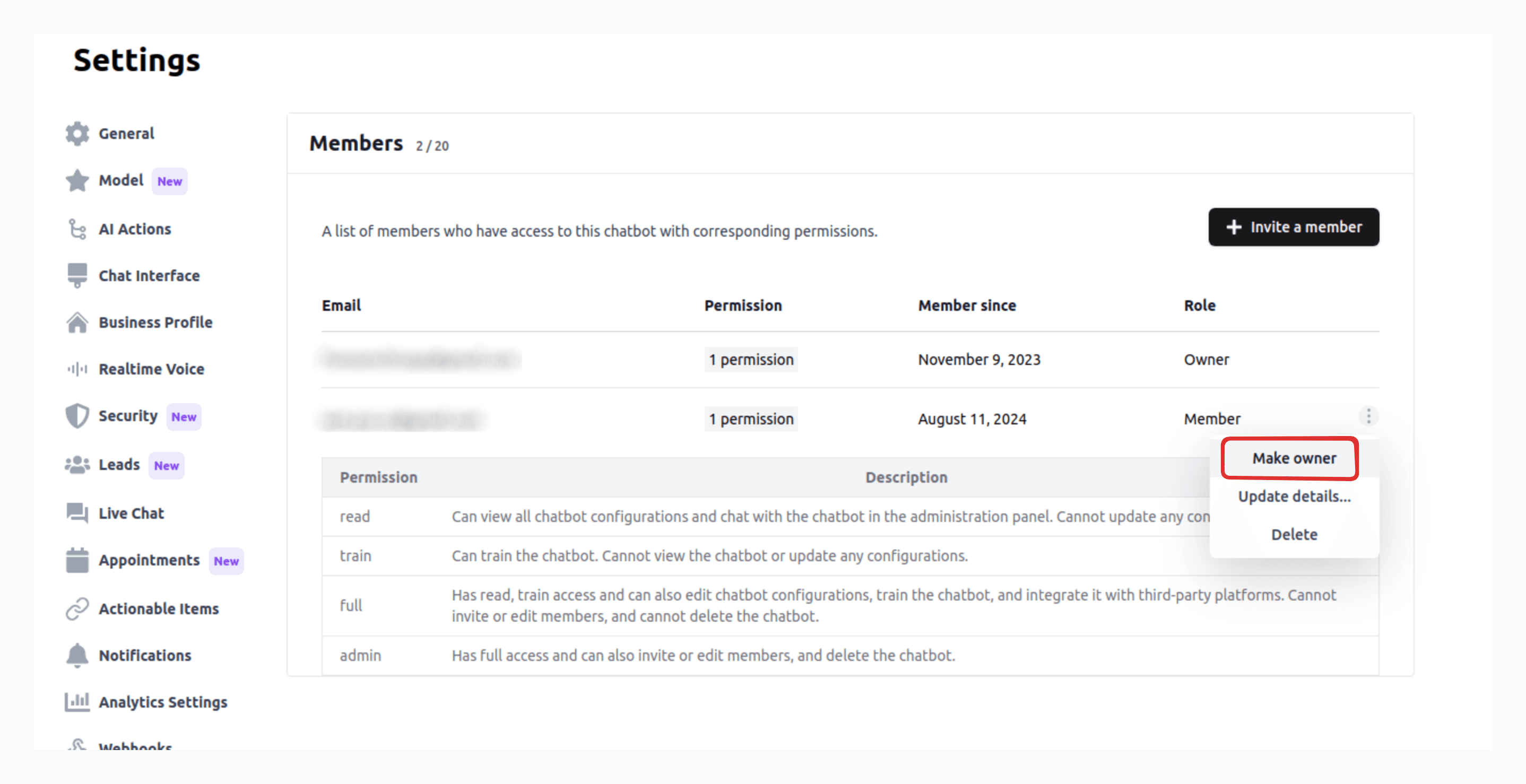This screenshot has width=1526, height=784.
Task: Click the Security shield icon
Action: click(77, 416)
